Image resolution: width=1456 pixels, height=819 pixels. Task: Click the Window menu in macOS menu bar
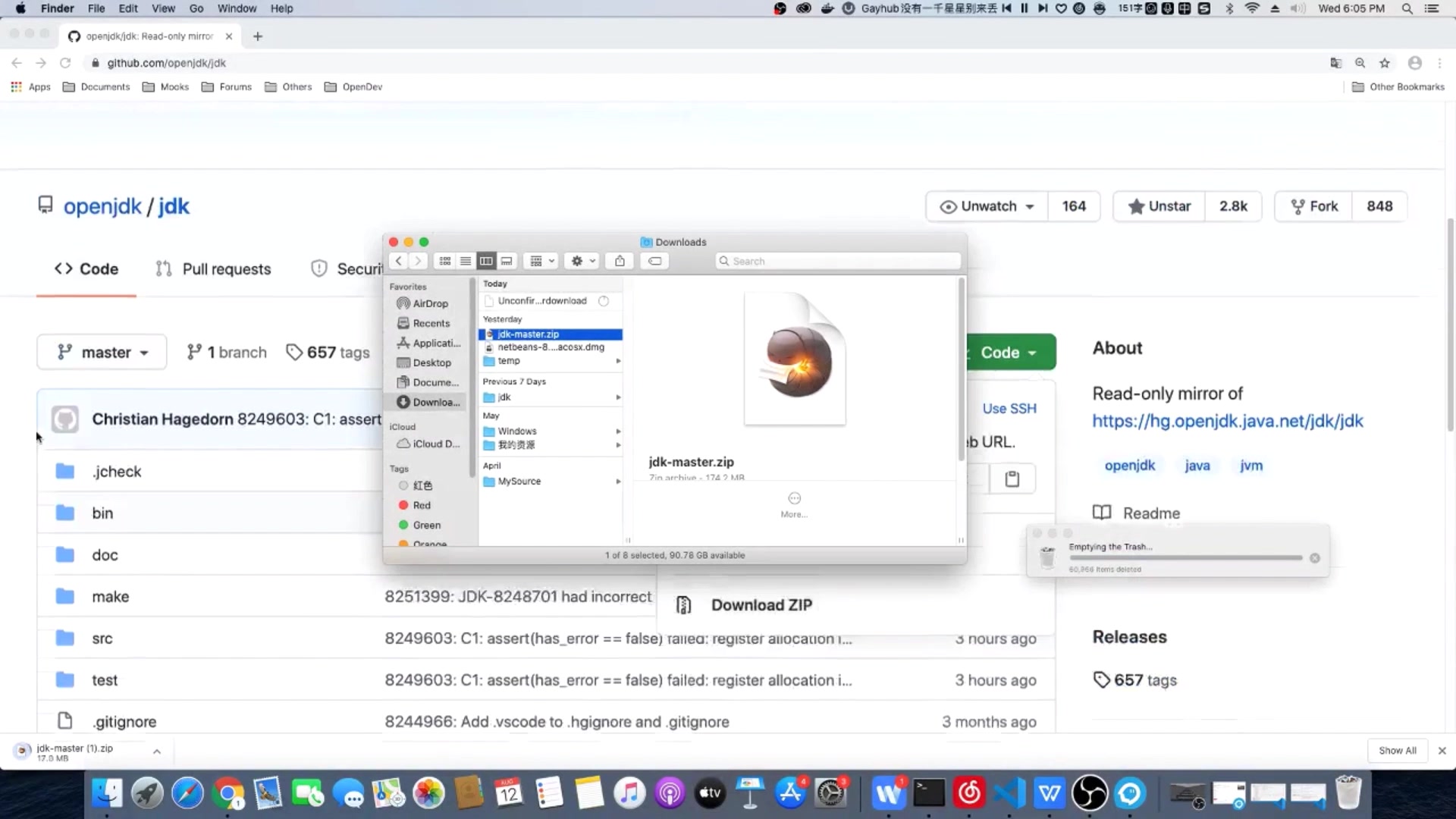[x=237, y=8]
